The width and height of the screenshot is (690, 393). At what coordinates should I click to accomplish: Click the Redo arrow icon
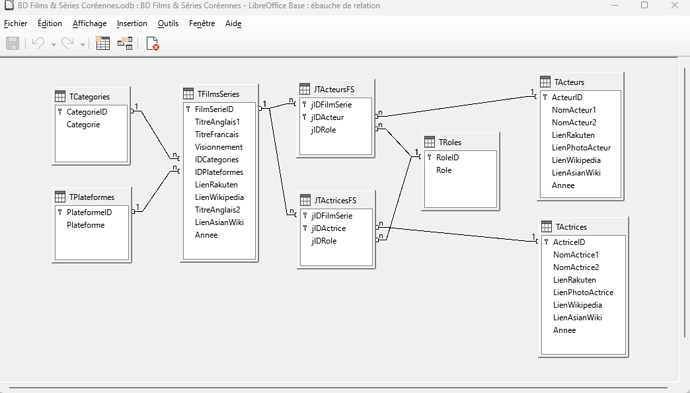click(68, 43)
